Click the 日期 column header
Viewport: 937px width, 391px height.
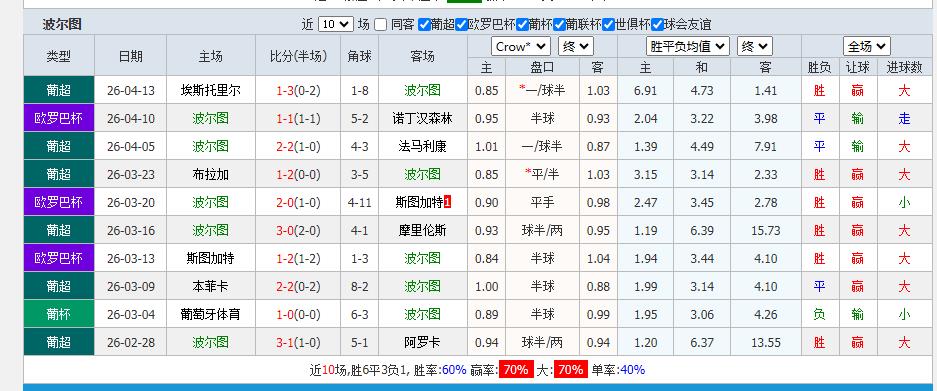point(130,56)
